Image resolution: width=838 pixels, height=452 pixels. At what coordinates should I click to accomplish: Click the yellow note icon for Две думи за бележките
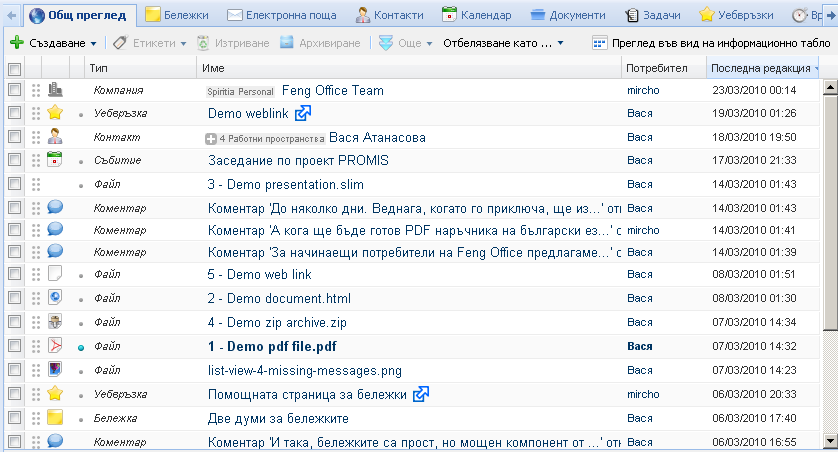pos(55,417)
